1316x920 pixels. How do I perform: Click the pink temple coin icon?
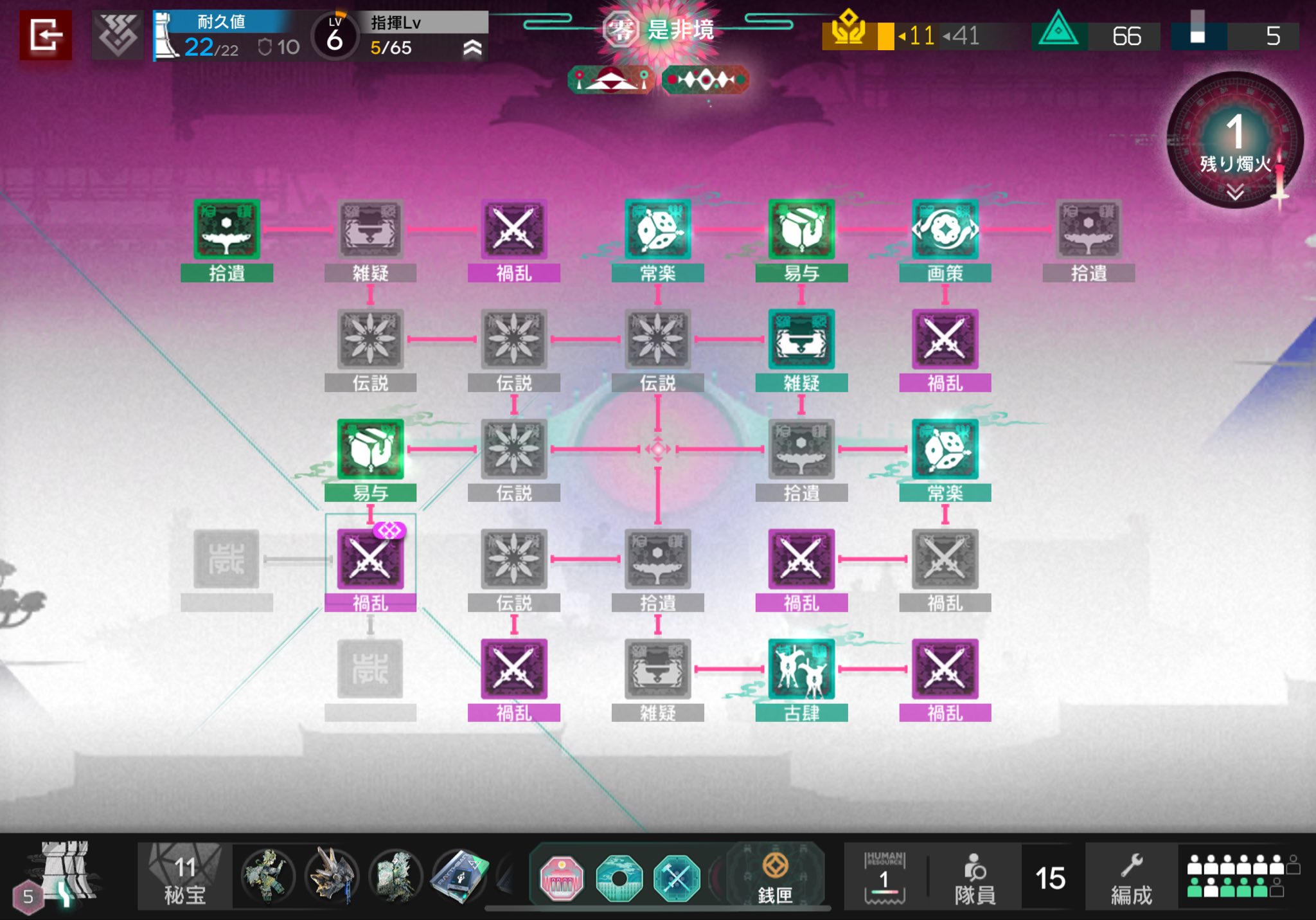(x=562, y=878)
